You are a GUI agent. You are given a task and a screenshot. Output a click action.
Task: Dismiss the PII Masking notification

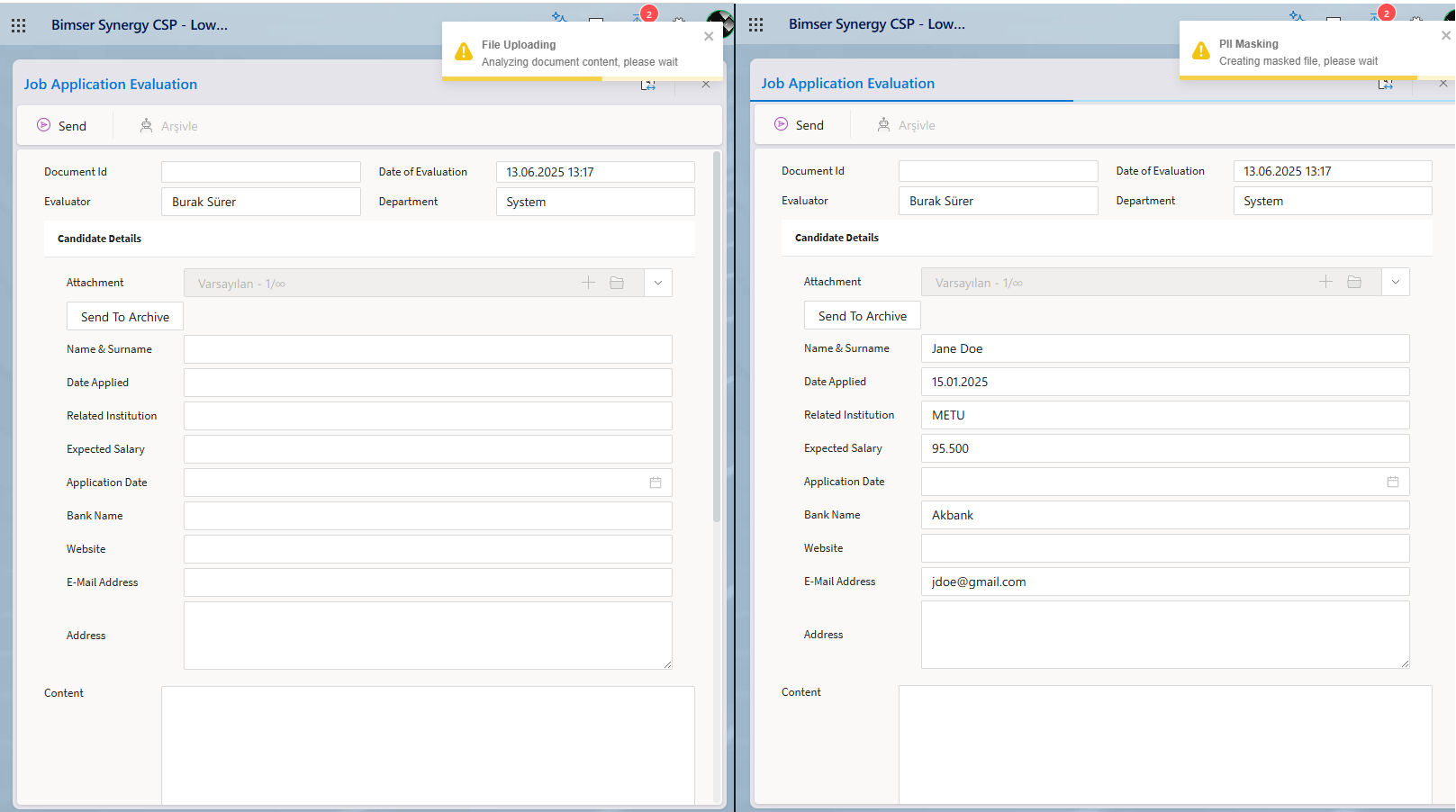tap(1446, 35)
